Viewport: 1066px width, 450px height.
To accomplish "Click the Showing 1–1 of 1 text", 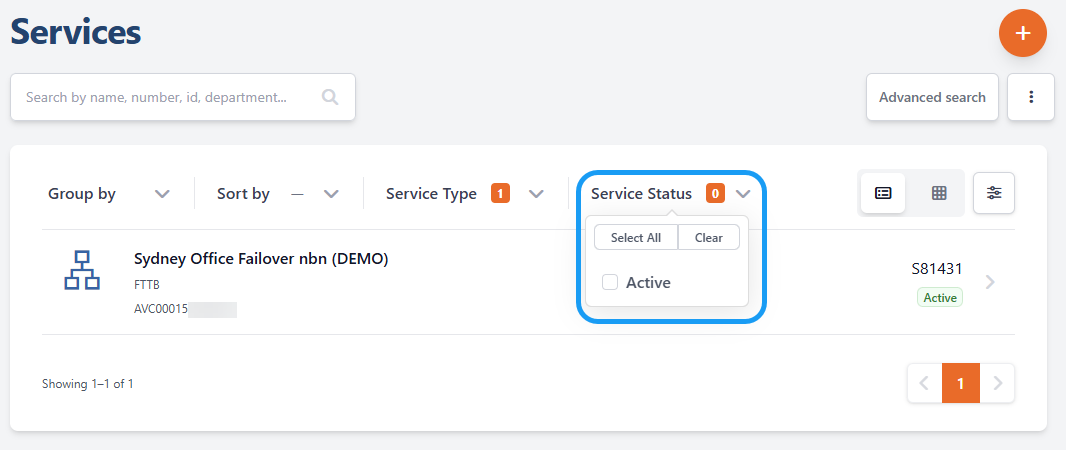I will 88,384.
